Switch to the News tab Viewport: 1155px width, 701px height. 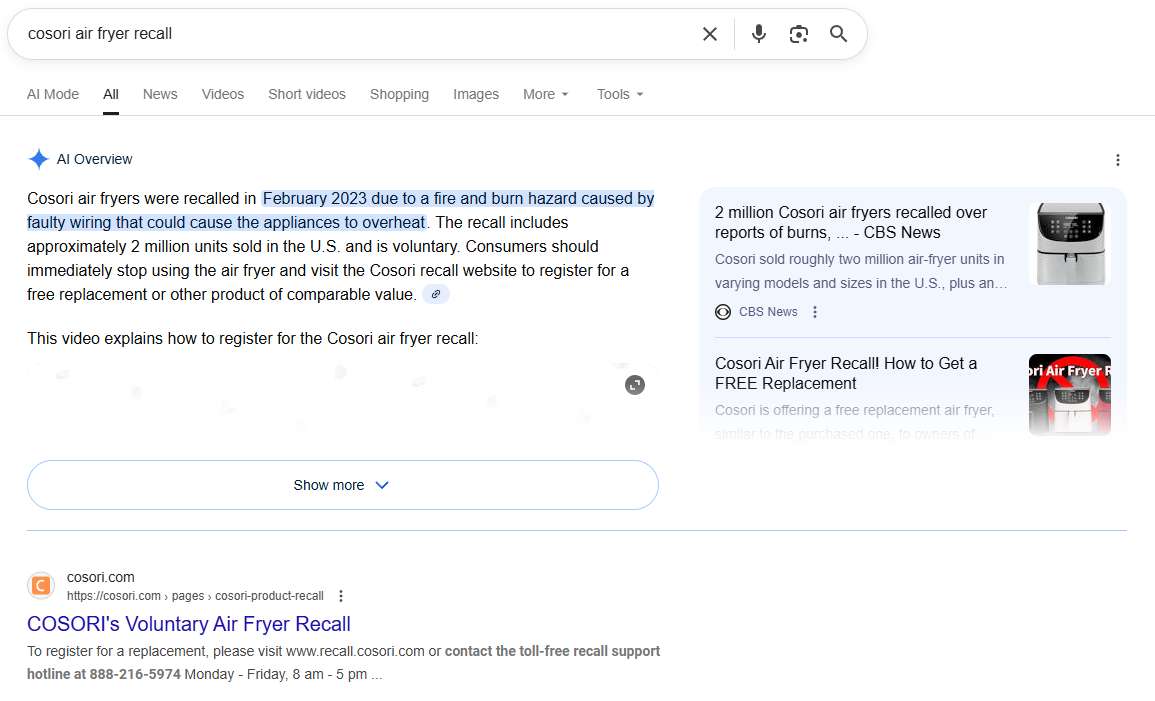coord(160,94)
